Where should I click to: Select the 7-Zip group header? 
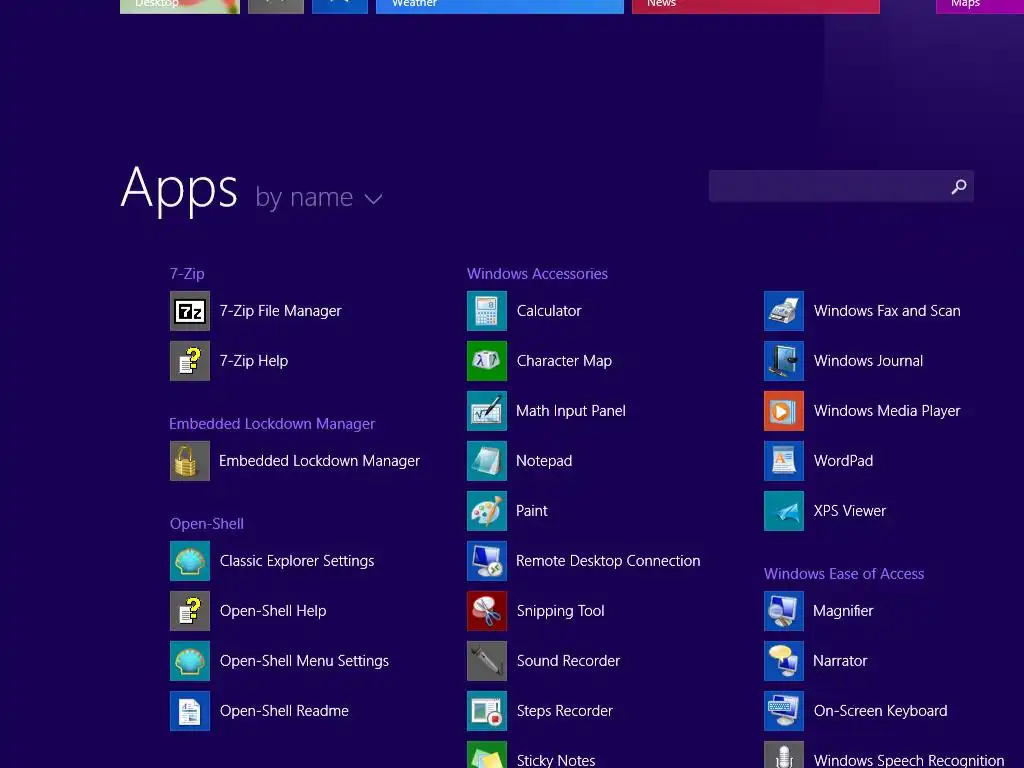pyautogui.click(x=187, y=274)
